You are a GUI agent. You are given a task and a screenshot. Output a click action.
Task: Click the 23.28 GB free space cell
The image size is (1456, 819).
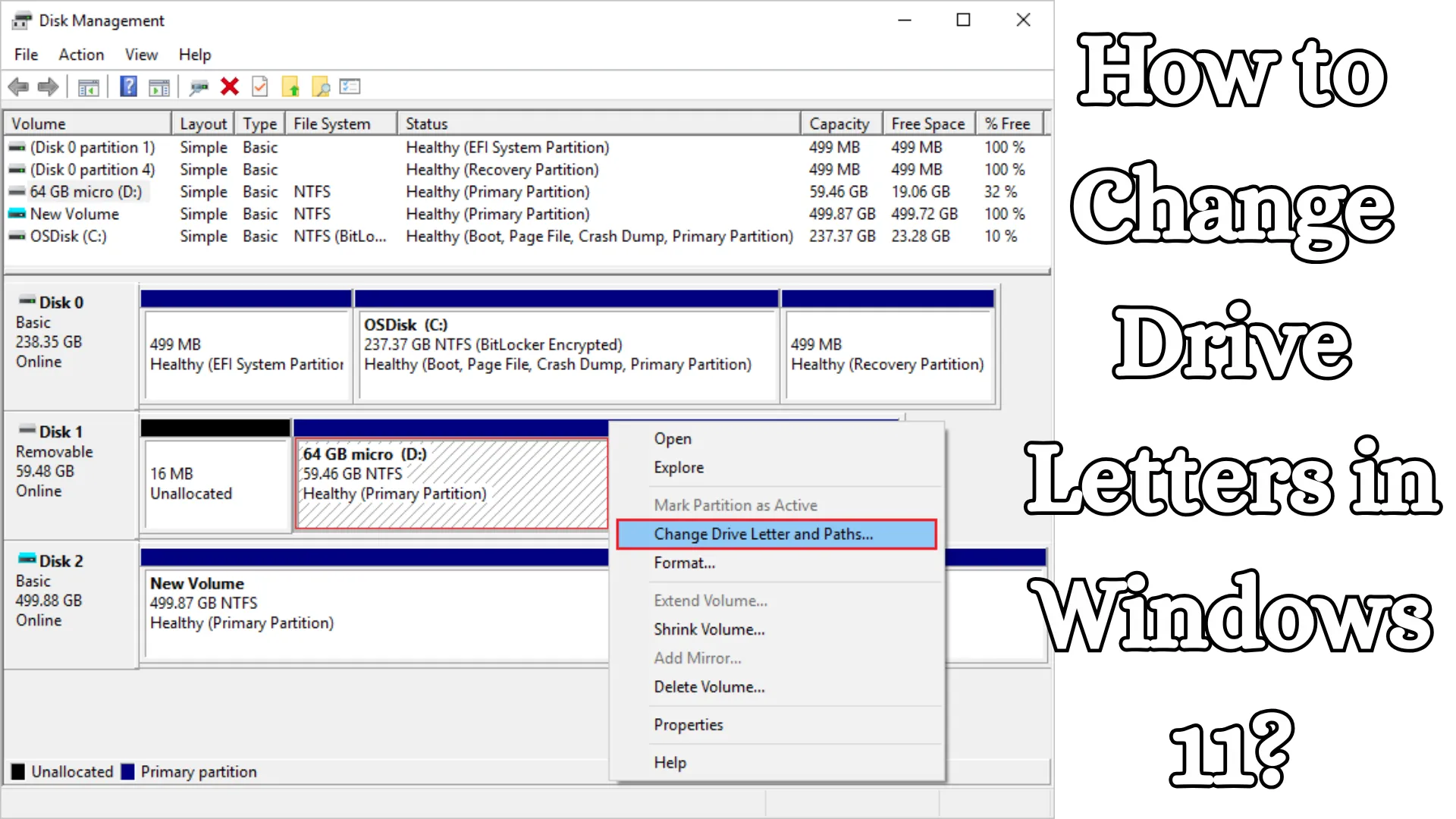point(921,236)
